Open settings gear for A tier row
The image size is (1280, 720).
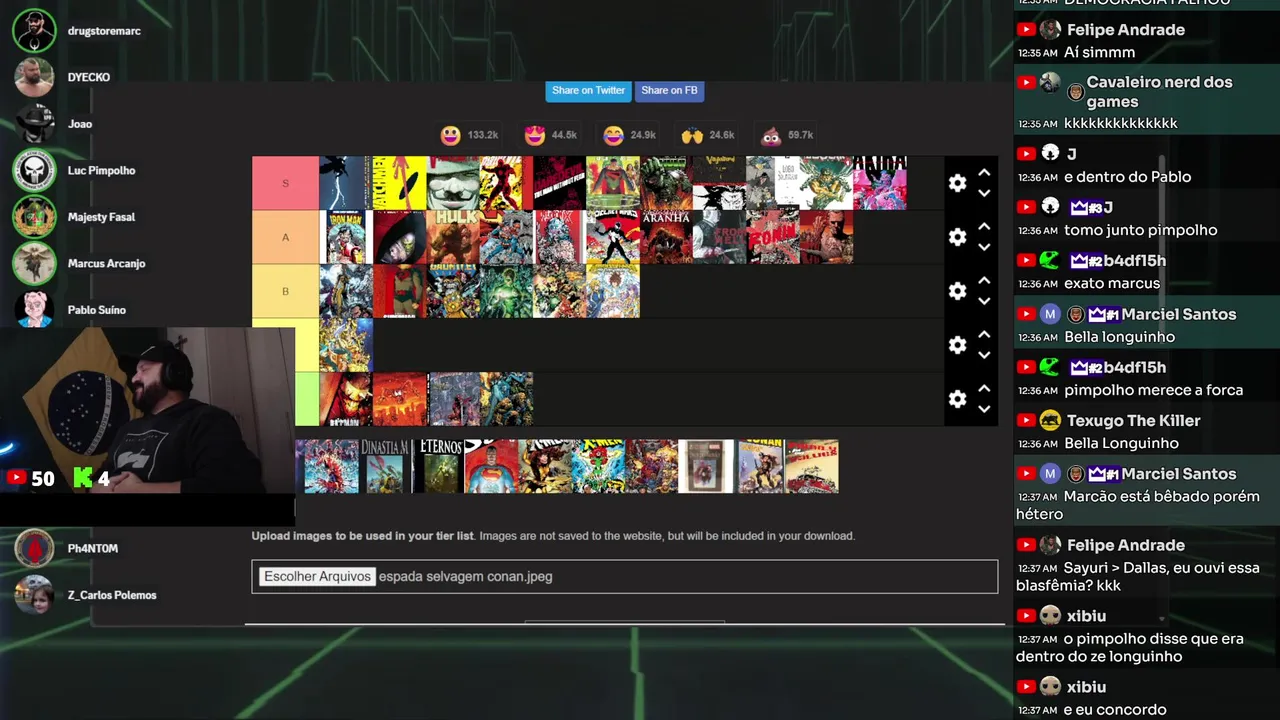957,237
